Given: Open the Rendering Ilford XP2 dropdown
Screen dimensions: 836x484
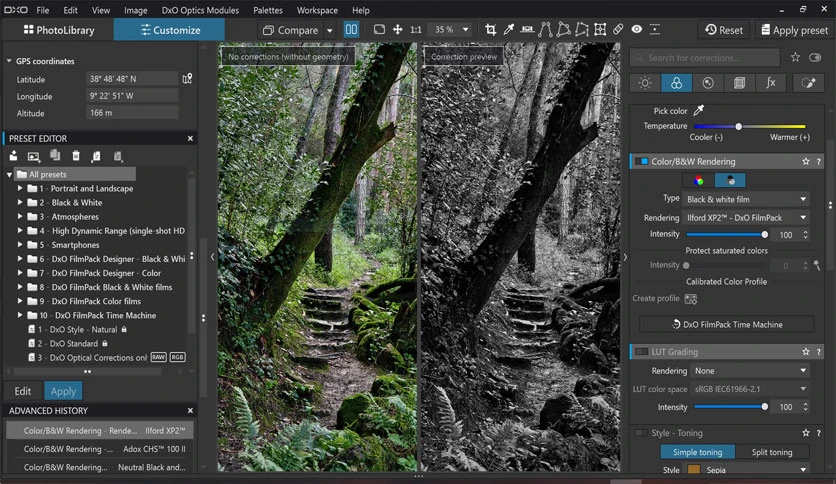Looking at the screenshot, I should (x=746, y=217).
